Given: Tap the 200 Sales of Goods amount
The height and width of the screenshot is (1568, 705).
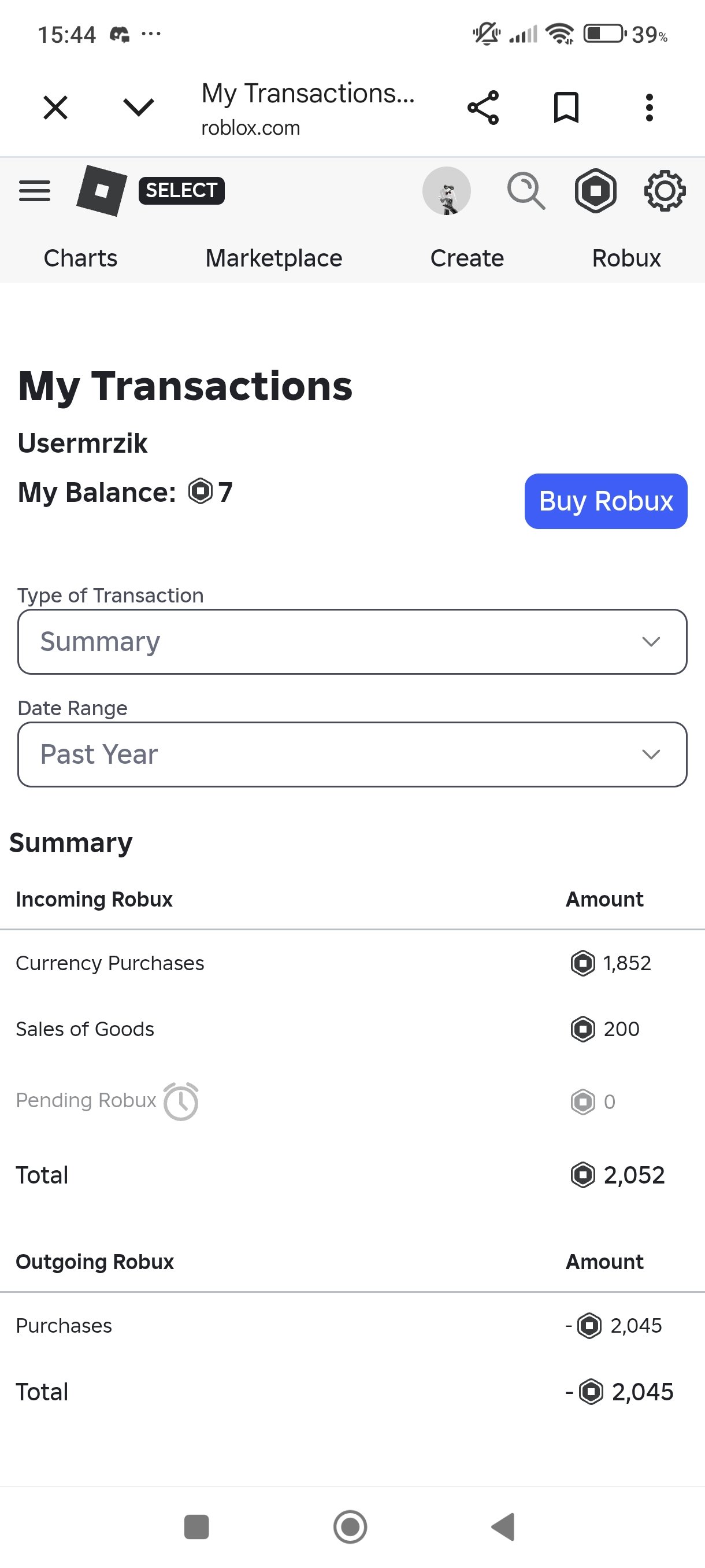Looking at the screenshot, I should [622, 1029].
